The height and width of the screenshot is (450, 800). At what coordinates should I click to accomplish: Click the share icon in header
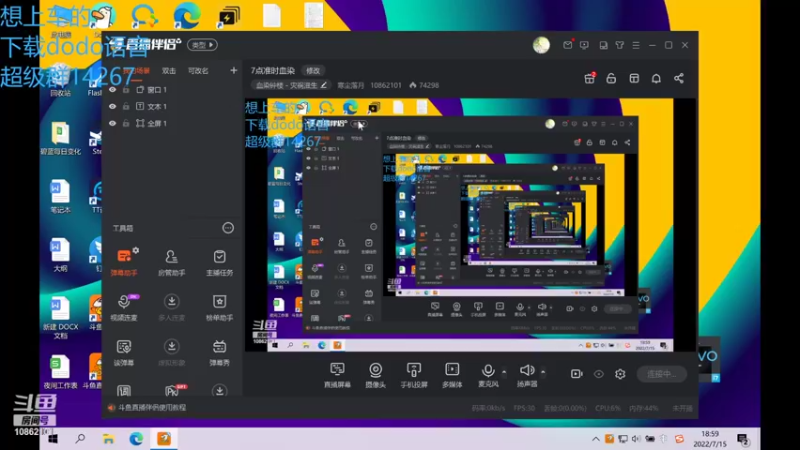pyautogui.click(x=679, y=78)
